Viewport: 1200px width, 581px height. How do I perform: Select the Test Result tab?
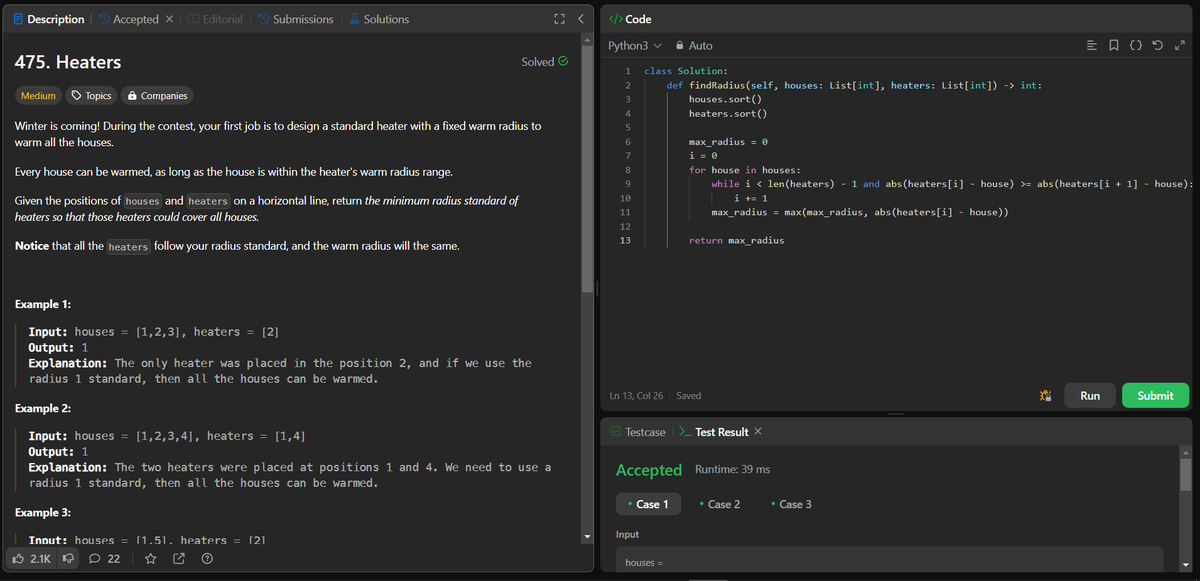pos(713,432)
